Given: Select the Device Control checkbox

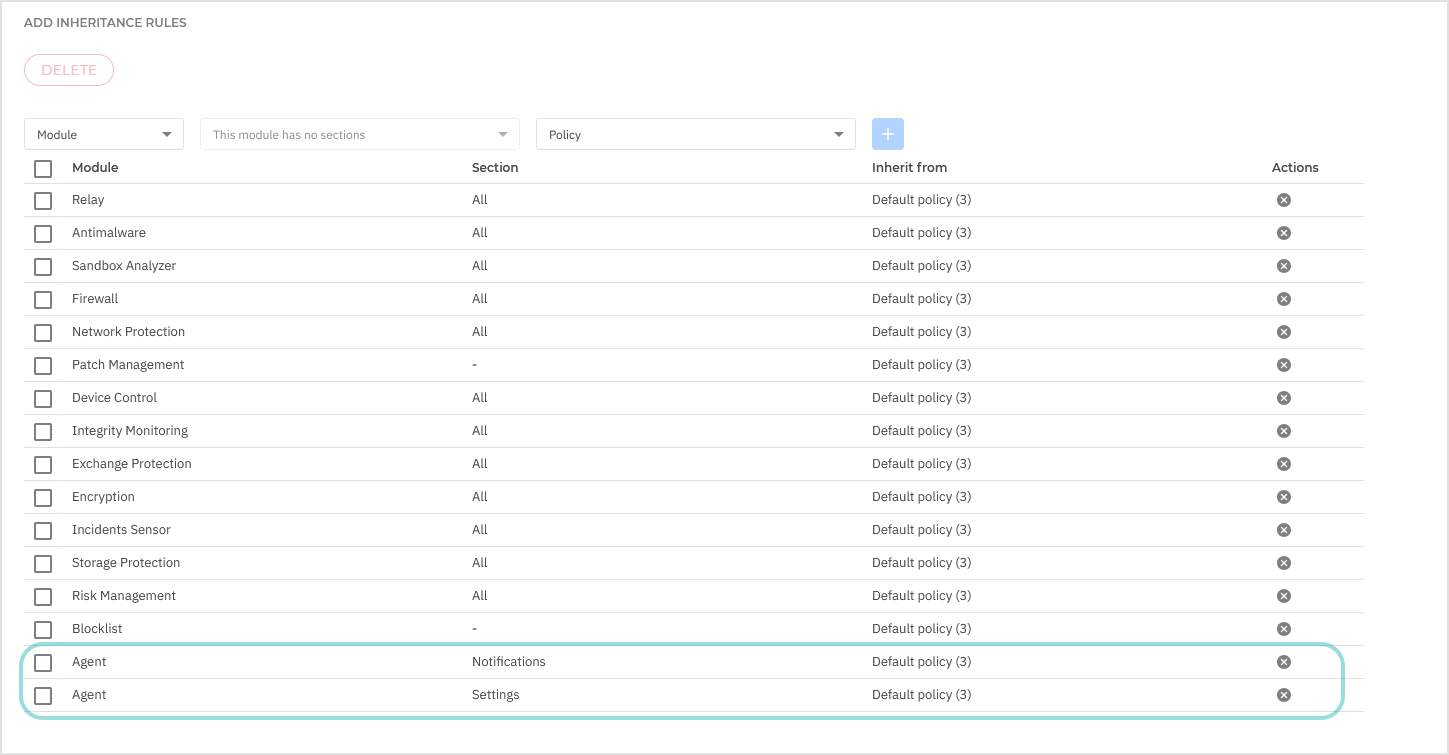Looking at the screenshot, I should pos(43,398).
